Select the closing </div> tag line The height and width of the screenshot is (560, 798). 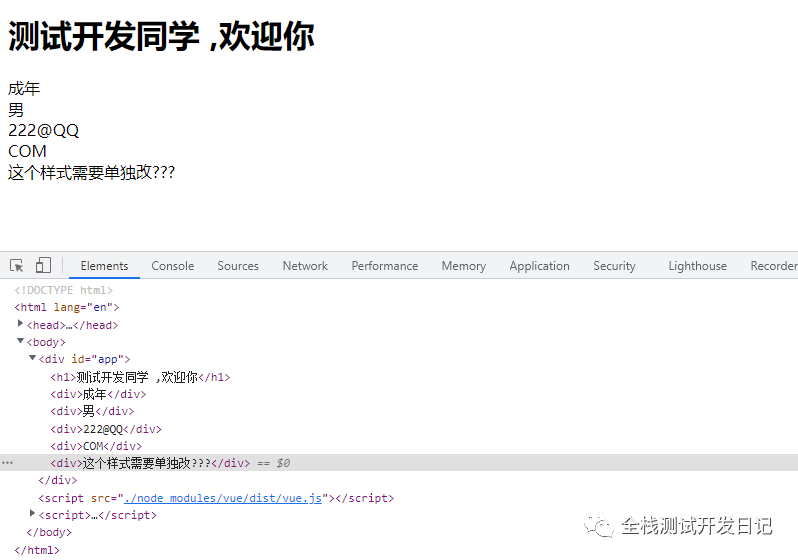[x=58, y=480]
